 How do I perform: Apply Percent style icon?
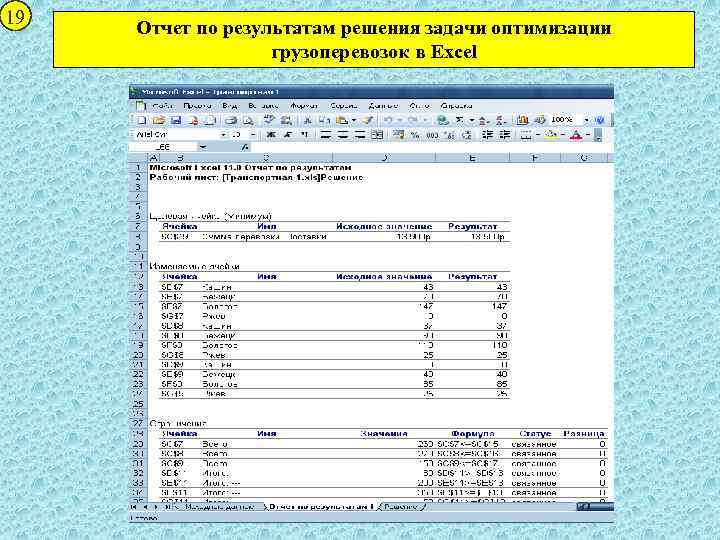tap(415, 135)
